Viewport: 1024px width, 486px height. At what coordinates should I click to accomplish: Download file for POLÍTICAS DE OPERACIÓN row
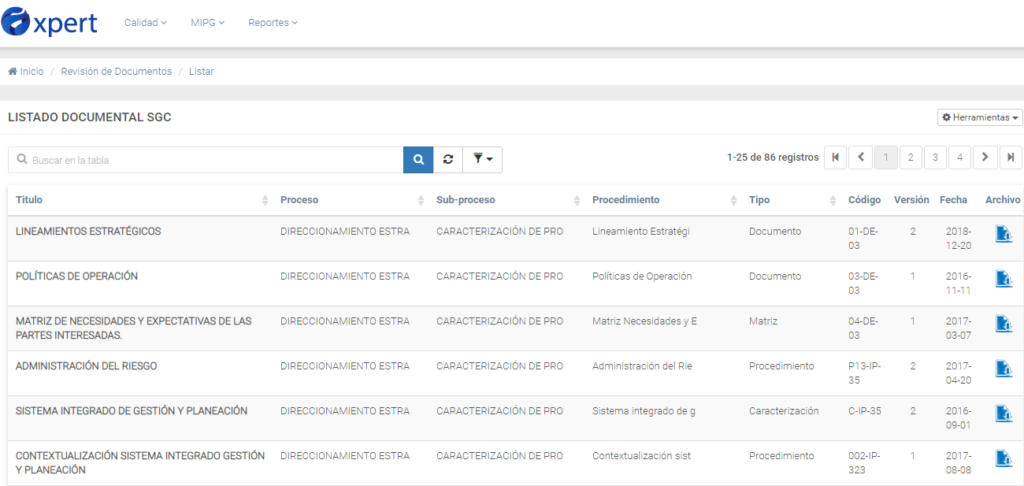click(1003, 279)
